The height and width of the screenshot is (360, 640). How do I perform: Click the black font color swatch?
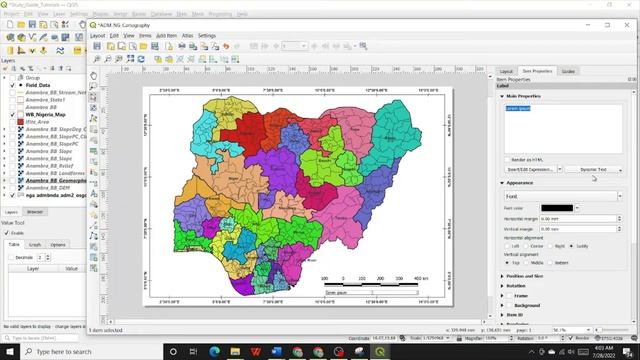(x=557, y=208)
